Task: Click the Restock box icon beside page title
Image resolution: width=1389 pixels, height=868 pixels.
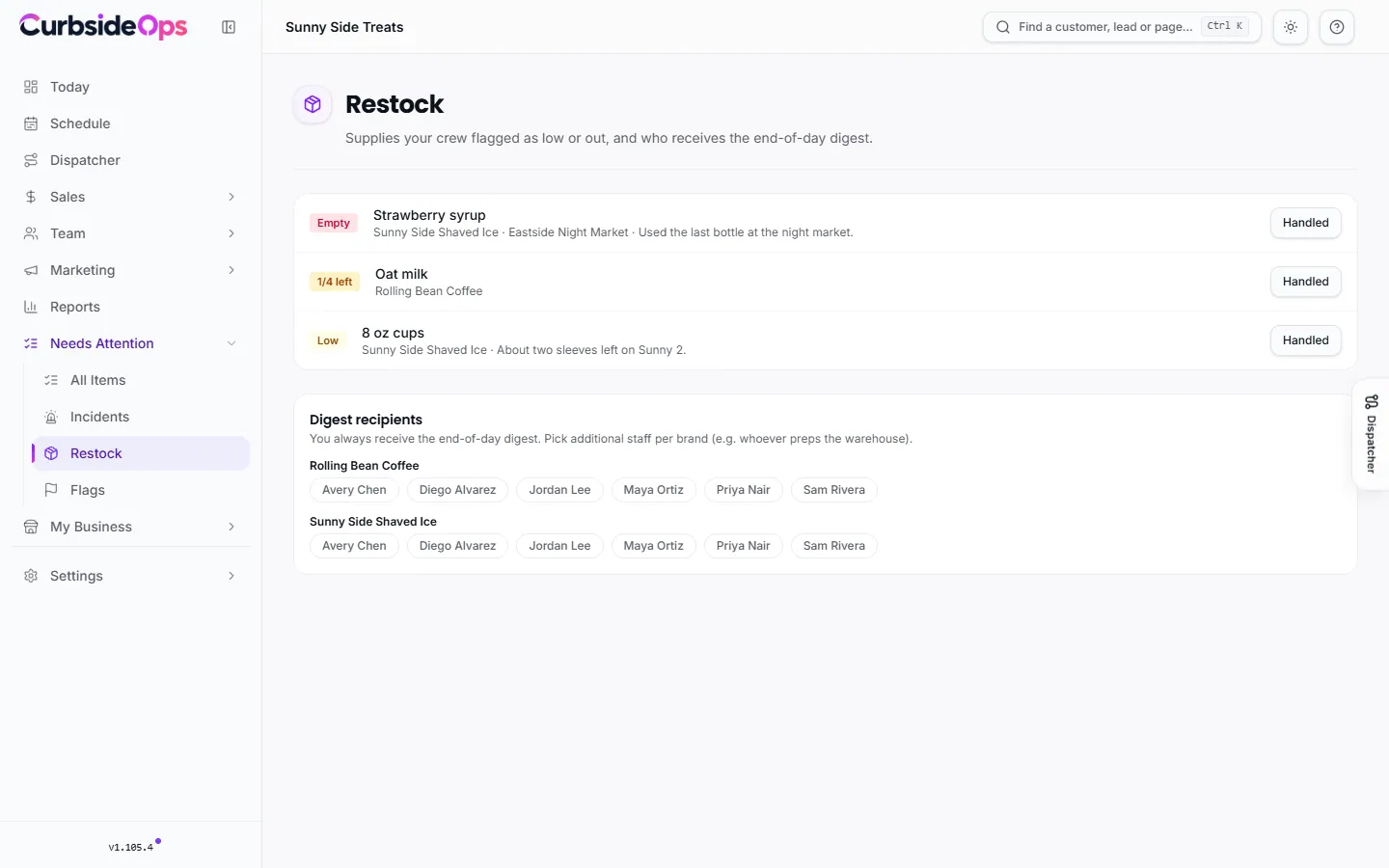Action: pyautogui.click(x=313, y=104)
